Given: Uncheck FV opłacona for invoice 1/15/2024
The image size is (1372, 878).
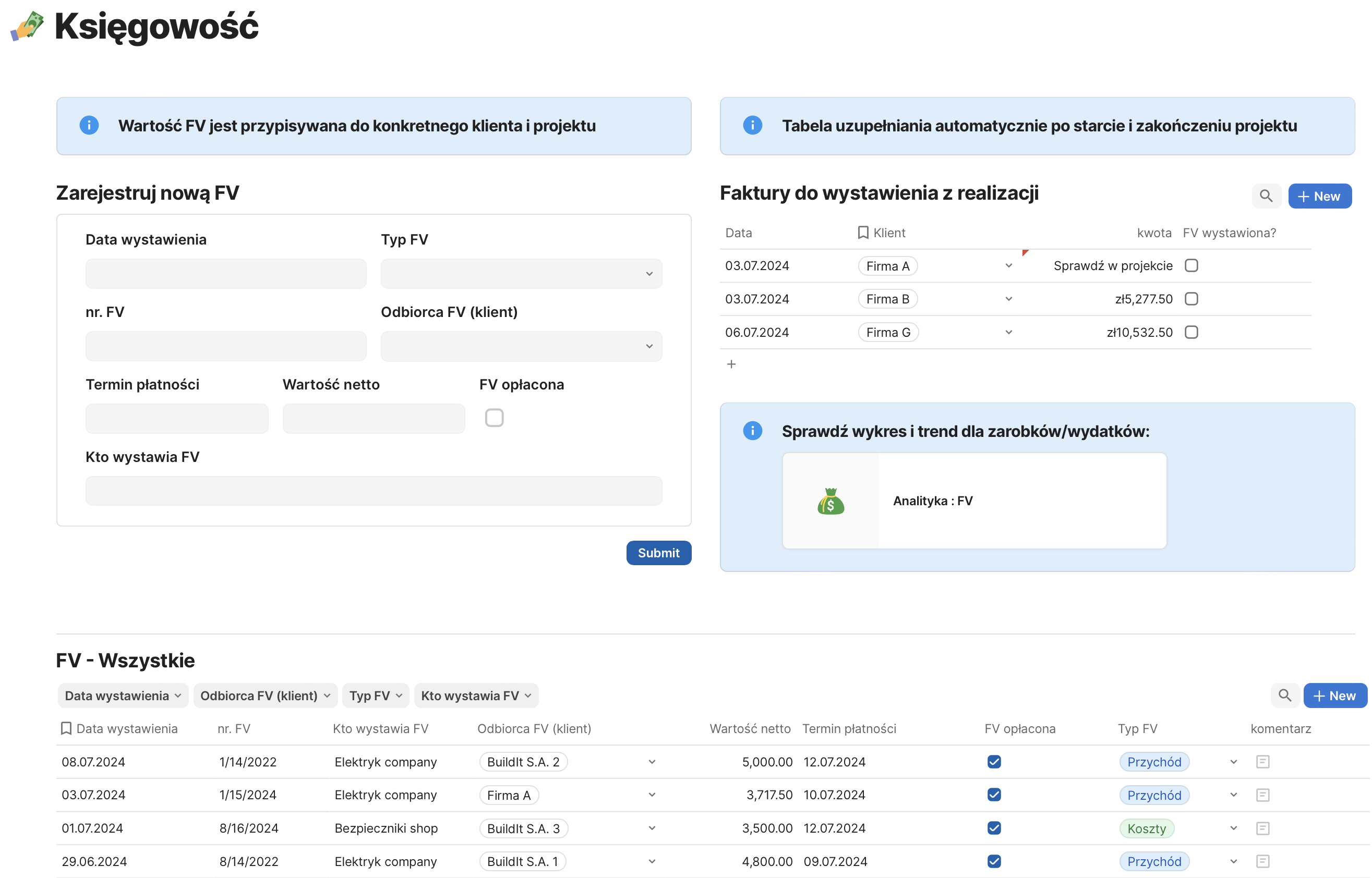Looking at the screenshot, I should (x=994, y=795).
